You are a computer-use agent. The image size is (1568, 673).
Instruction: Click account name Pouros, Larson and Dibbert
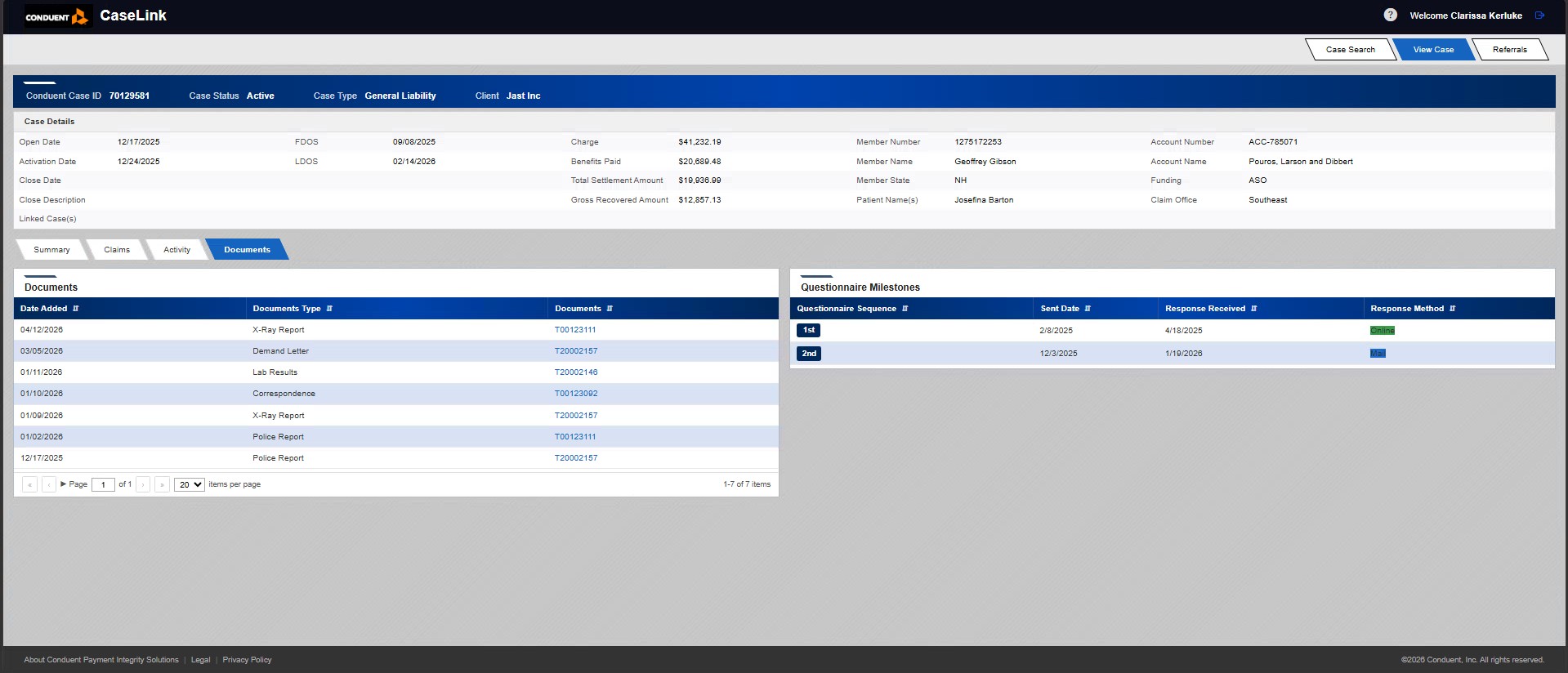1301,162
